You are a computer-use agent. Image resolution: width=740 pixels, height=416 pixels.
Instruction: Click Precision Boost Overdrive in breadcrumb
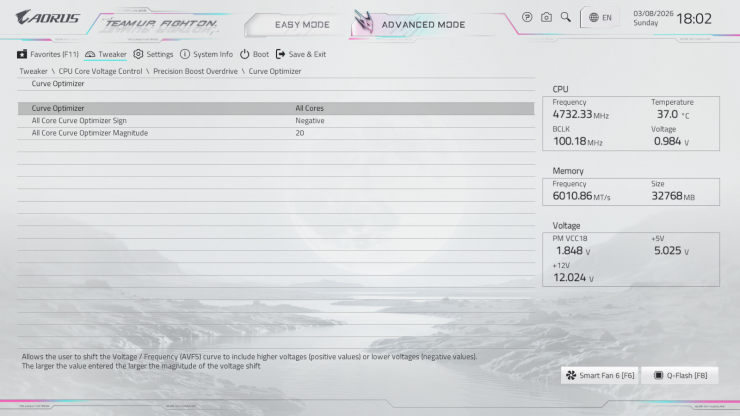[x=197, y=71]
